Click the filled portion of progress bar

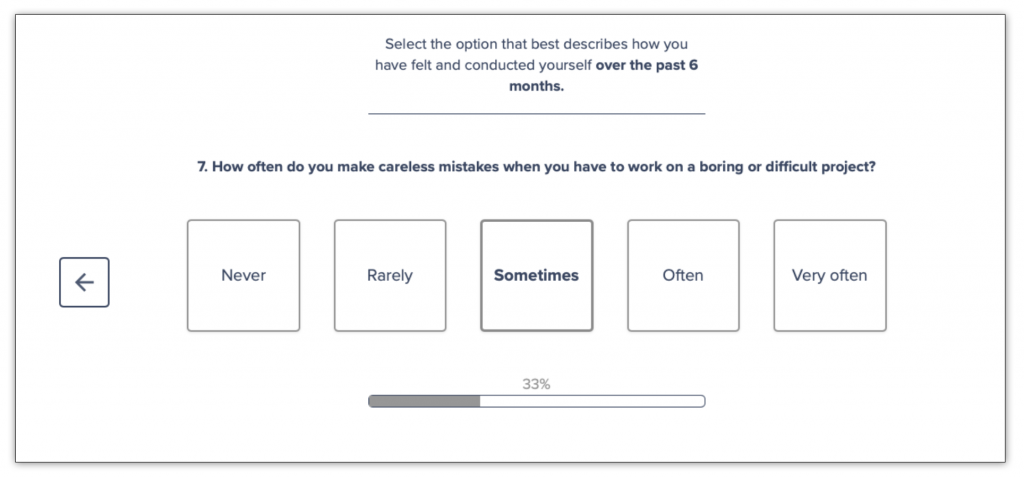(424, 401)
